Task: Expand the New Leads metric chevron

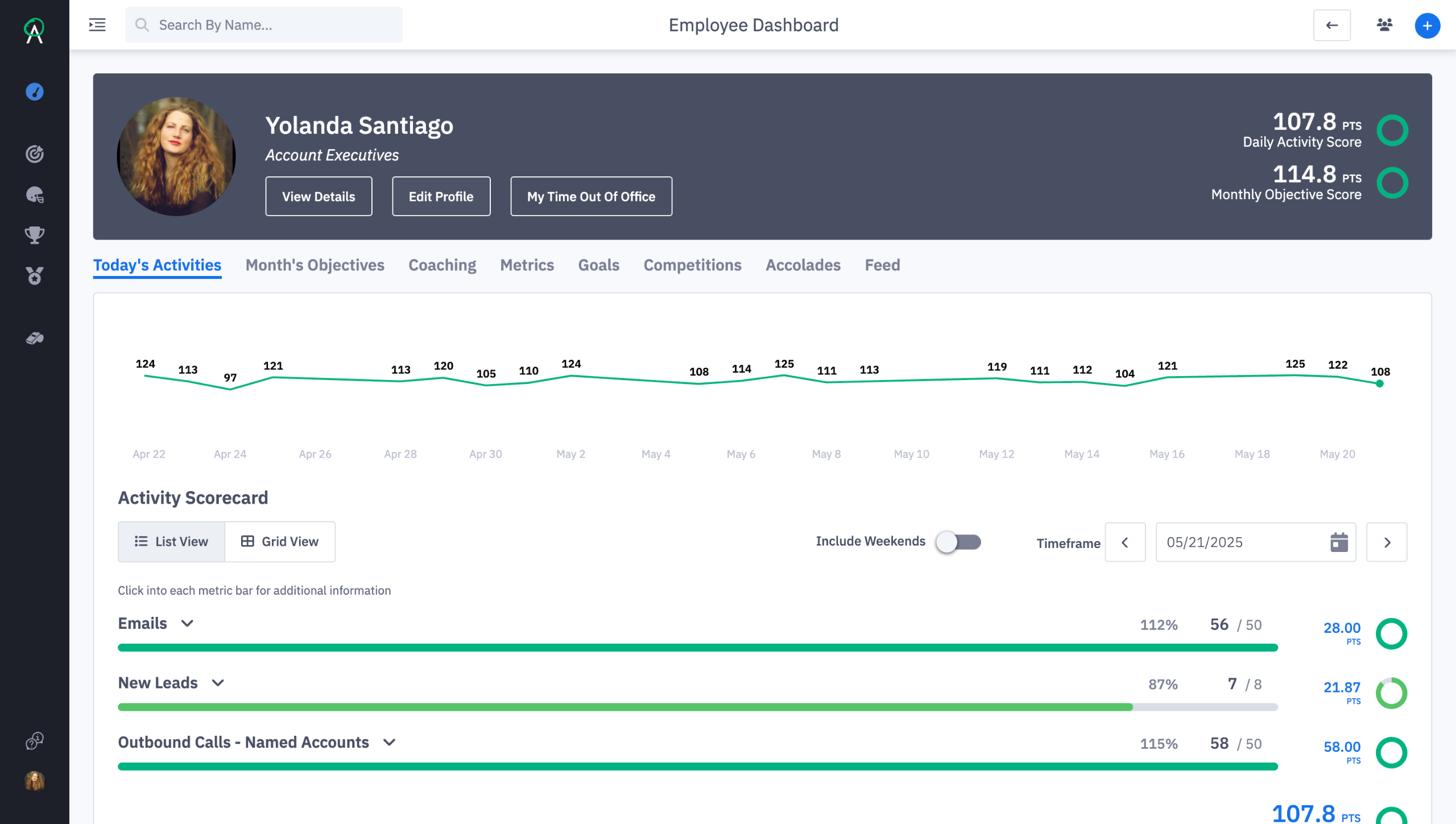Action: pyautogui.click(x=218, y=683)
